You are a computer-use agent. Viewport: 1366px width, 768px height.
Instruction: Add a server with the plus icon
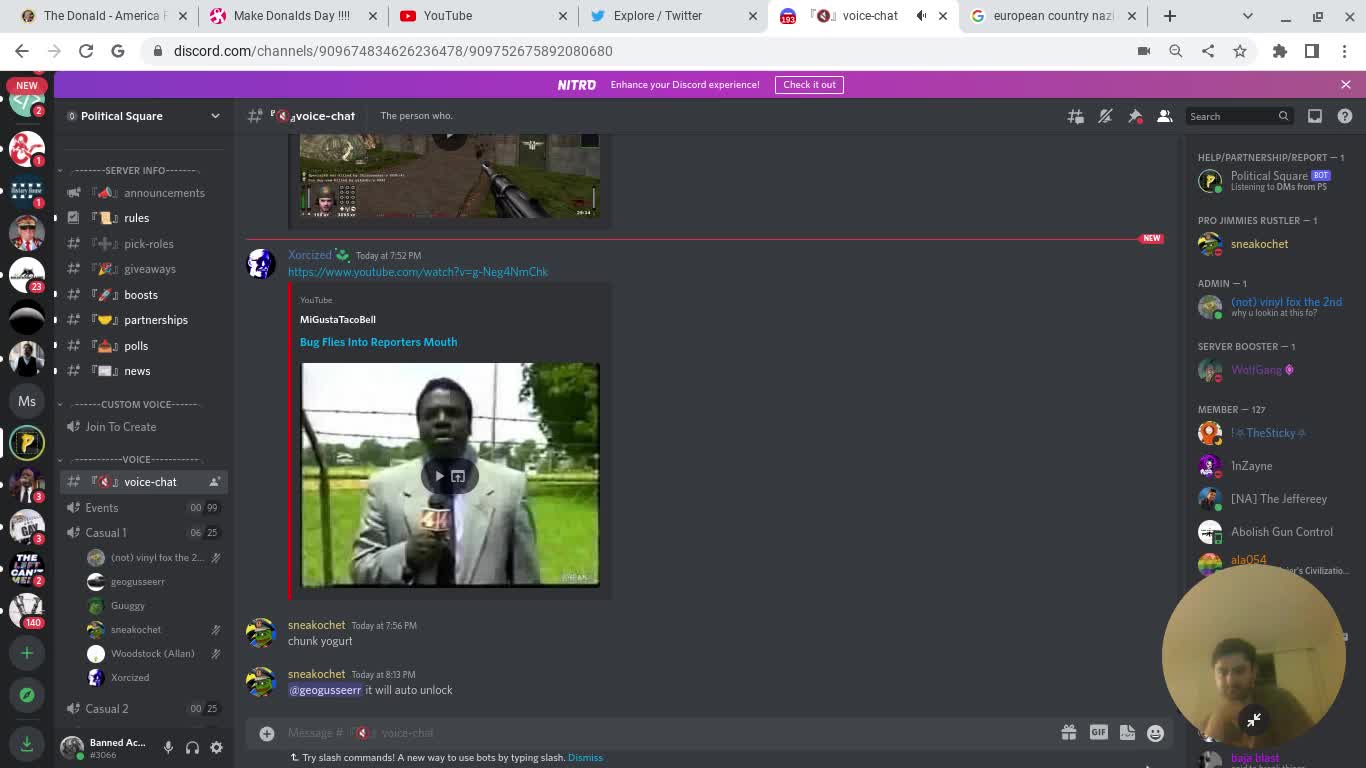(27, 653)
